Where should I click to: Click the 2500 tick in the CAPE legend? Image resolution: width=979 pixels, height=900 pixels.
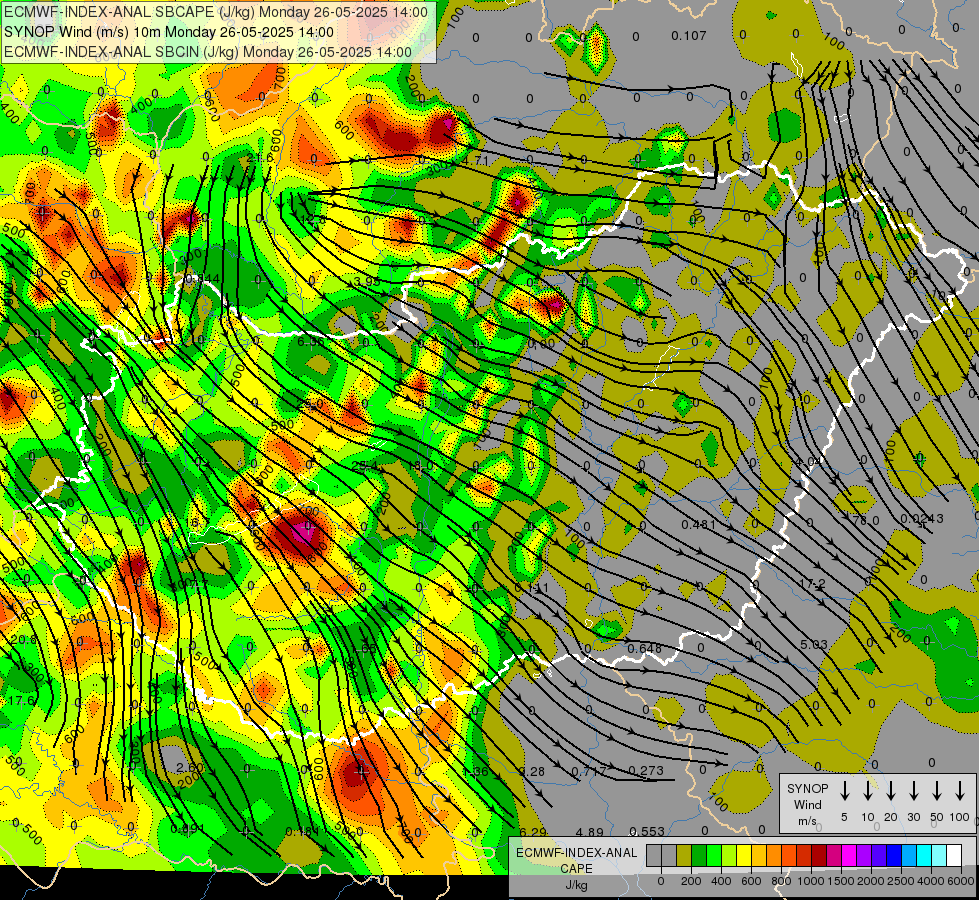[901, 881]
